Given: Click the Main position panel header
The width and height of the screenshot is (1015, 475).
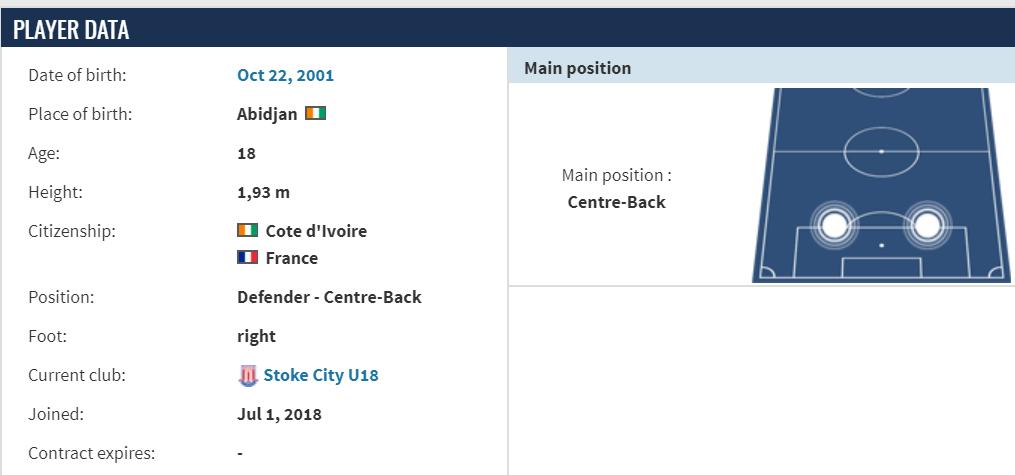Looking at the screenshot, I should [x=761, y=68].
